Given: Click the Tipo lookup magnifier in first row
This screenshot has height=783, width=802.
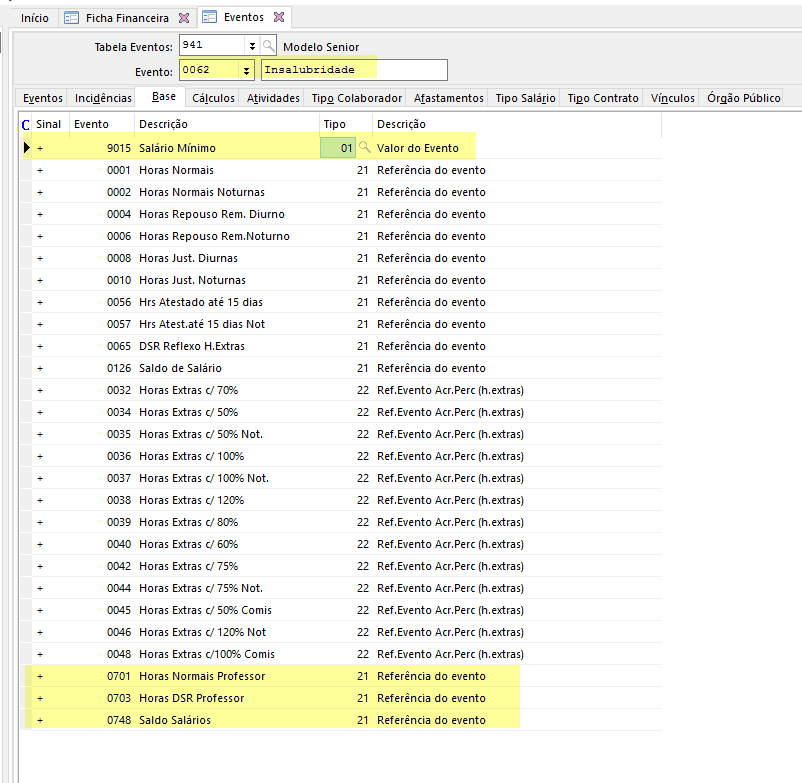Looking at the screenshot, I should tap(365, 148).
